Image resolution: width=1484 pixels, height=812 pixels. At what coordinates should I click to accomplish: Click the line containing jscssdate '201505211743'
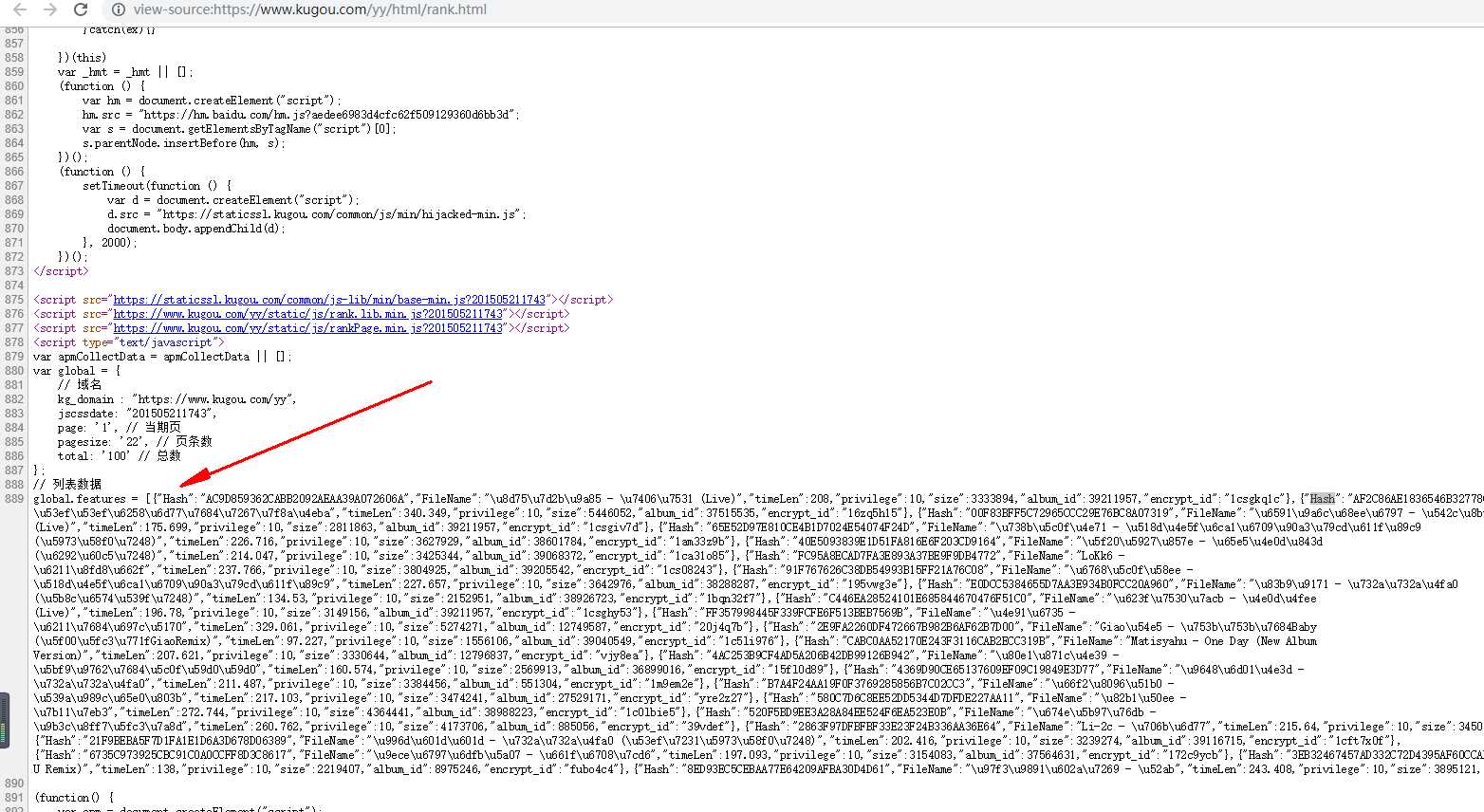point(137,414)
